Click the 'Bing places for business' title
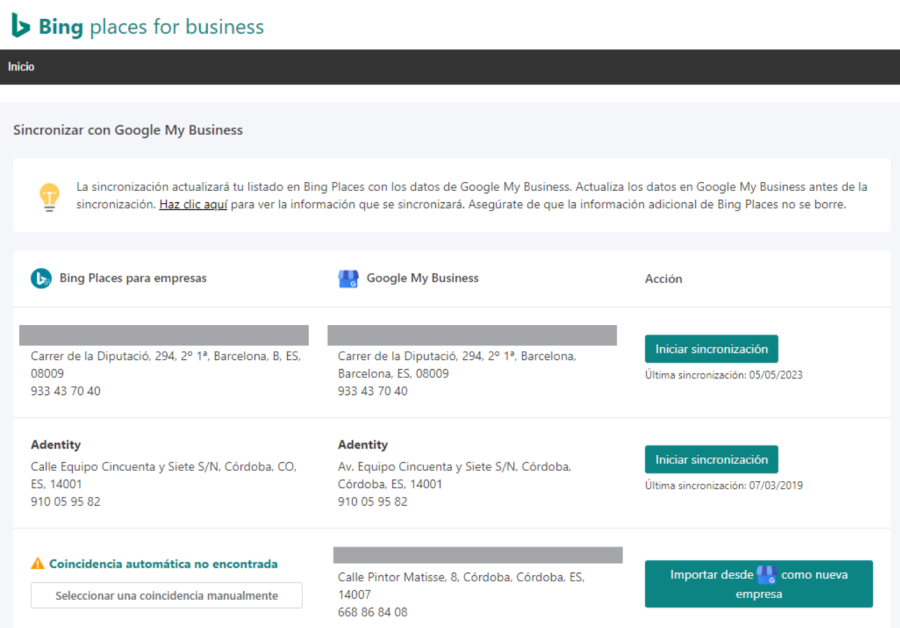Screen dimensions: 900x628 [x=150, y=26]
